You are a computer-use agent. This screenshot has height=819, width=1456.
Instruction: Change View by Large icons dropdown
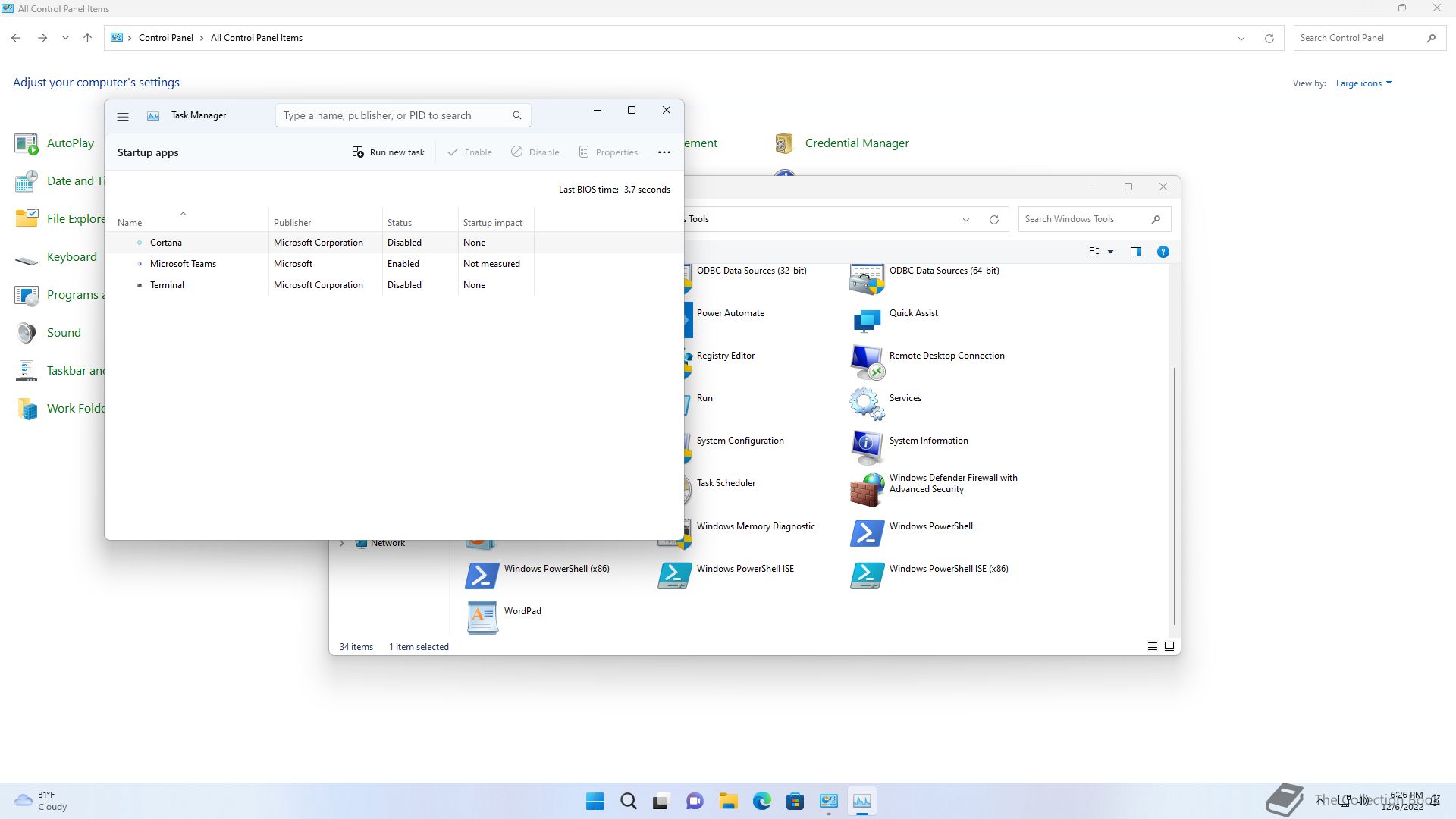pyautogui.click(x=1363, y=83)
